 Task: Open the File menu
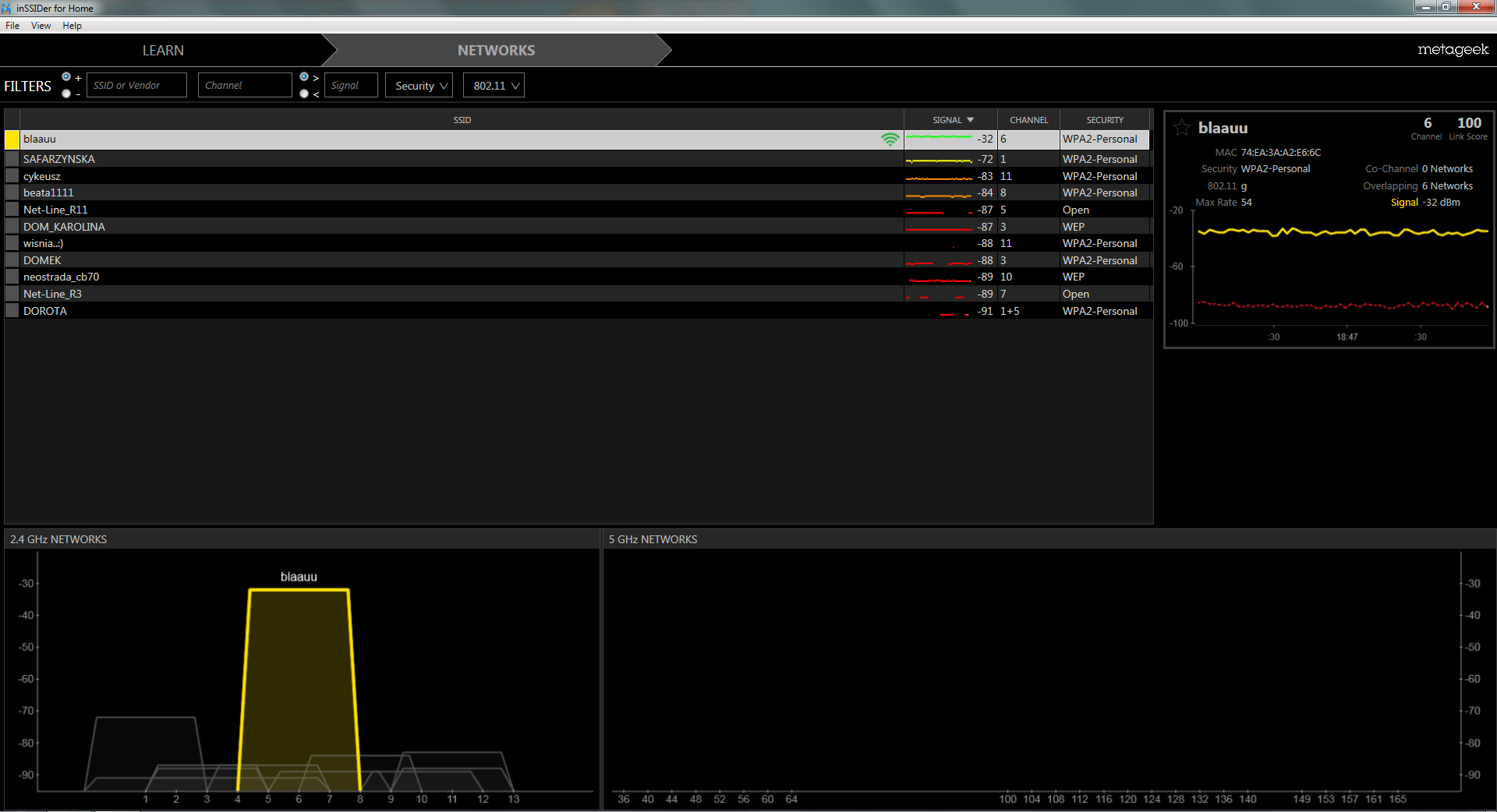click(12, 26)
